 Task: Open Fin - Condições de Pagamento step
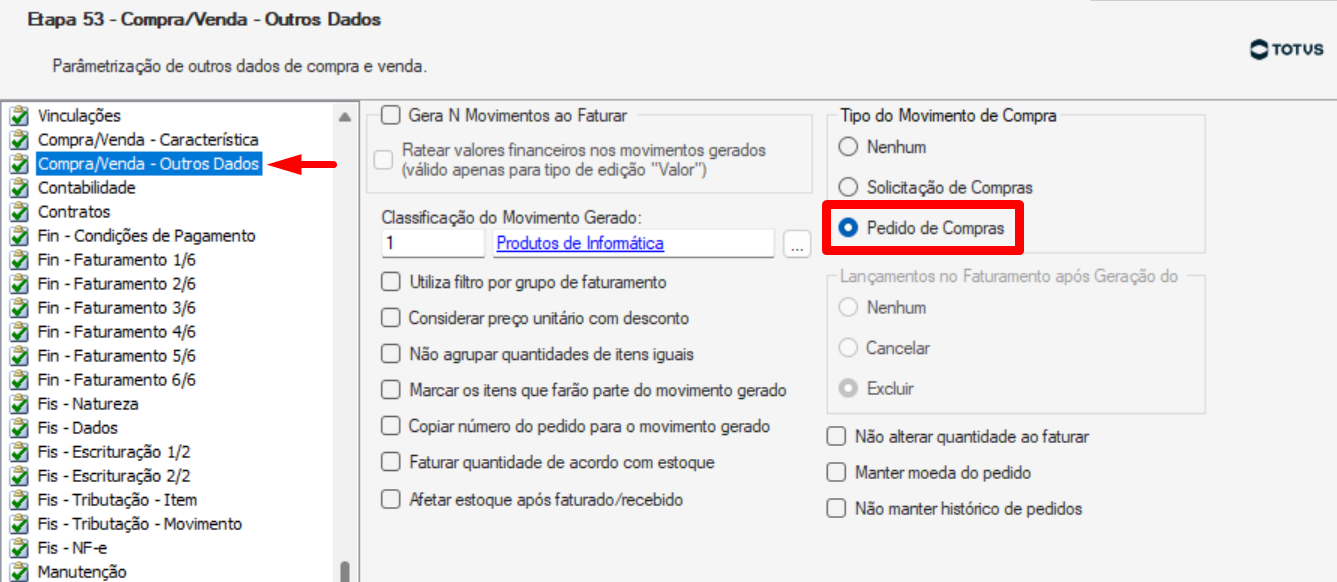147,236
